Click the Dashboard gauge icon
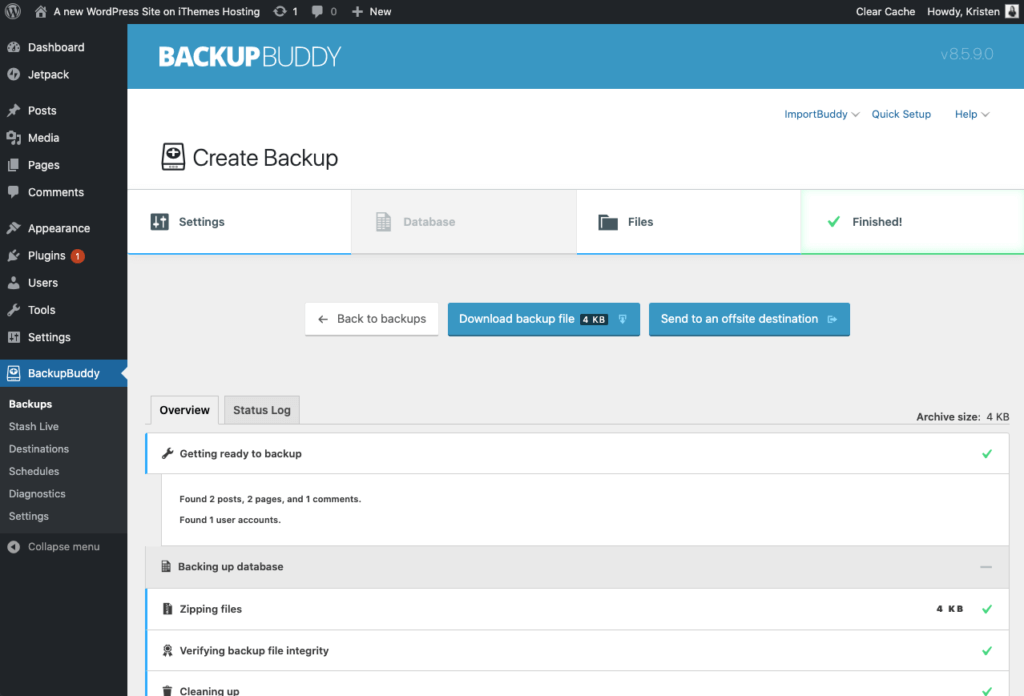This screenshot has width=1024, height=696. pyautogui.click(x=14, y=47)
